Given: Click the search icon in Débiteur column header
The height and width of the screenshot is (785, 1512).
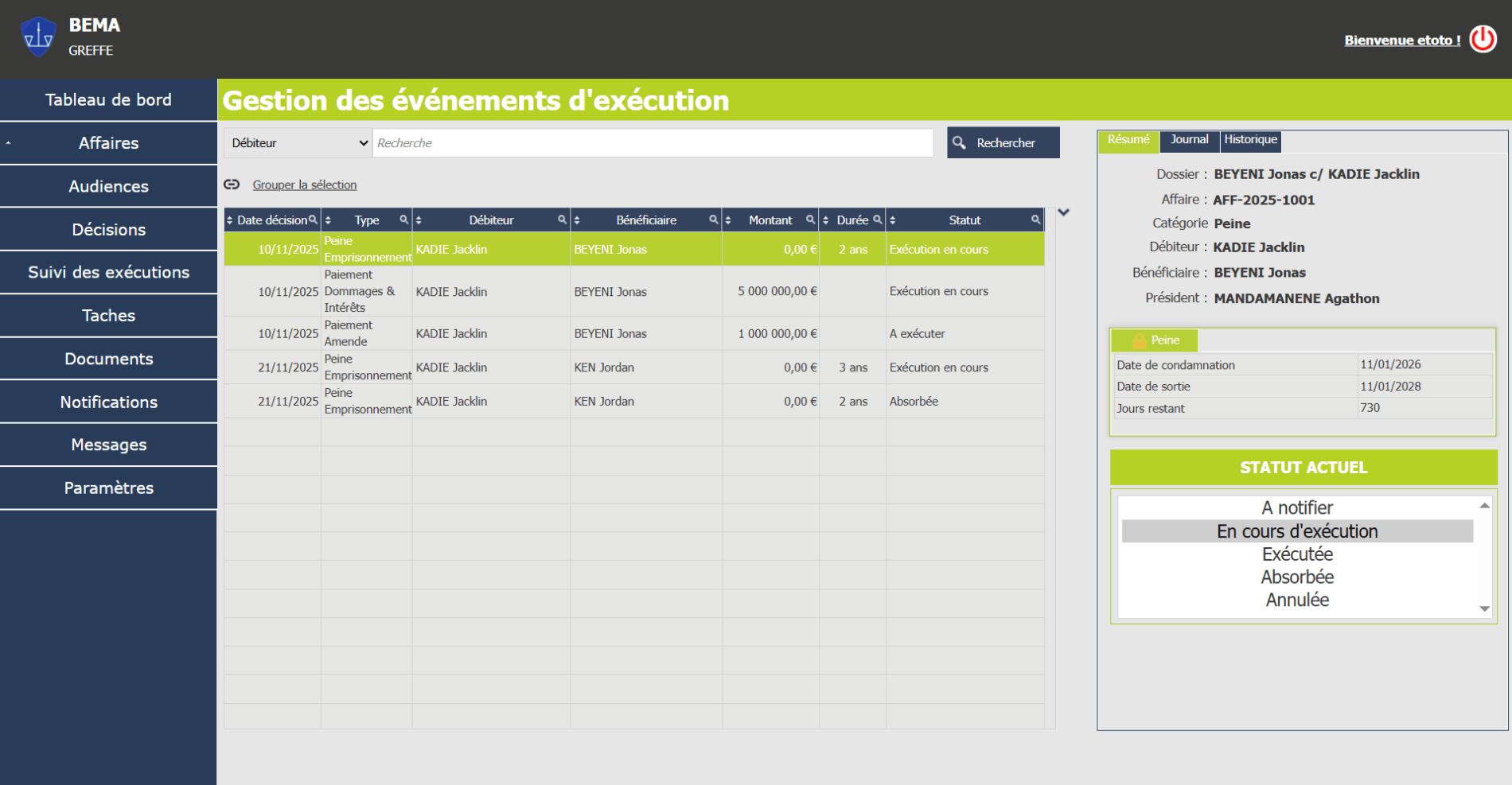Looking at the screenshot, I should (562, 220).
